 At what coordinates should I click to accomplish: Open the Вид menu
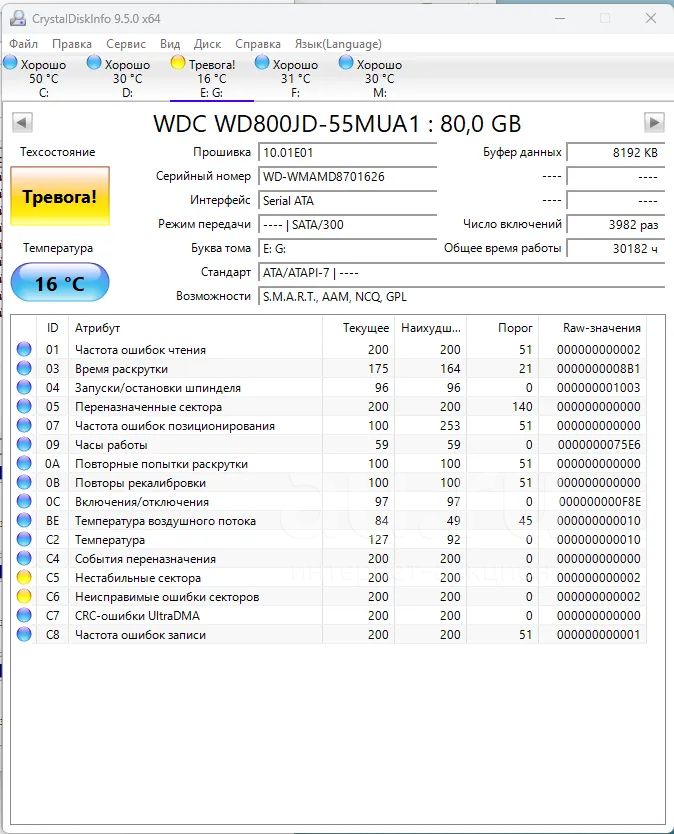tap(170, 44)
